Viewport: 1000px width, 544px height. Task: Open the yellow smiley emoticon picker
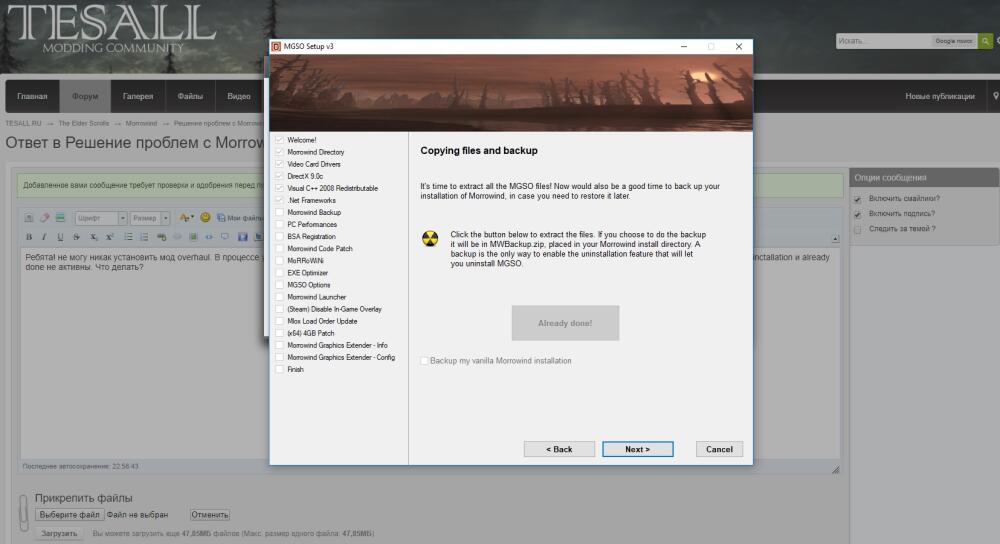click(x=205, y=217)
